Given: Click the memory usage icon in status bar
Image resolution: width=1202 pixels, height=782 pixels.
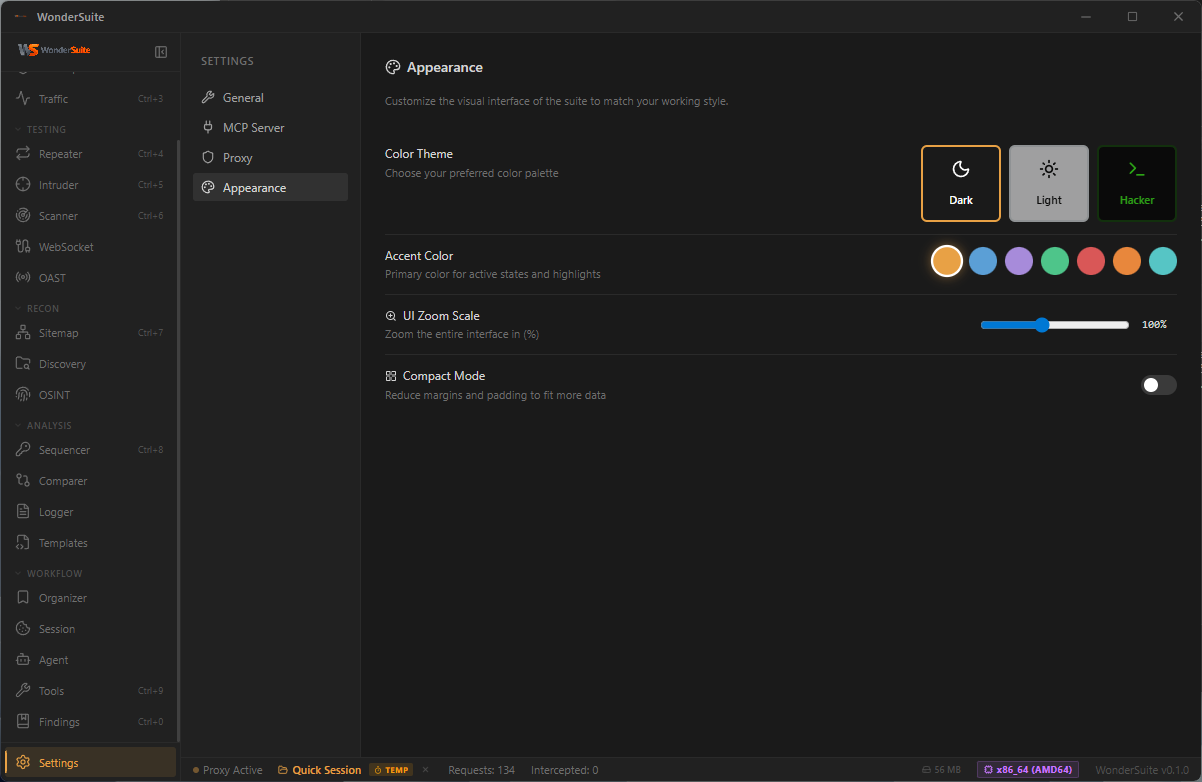Looking at the screenshot, I should point(926,770).
